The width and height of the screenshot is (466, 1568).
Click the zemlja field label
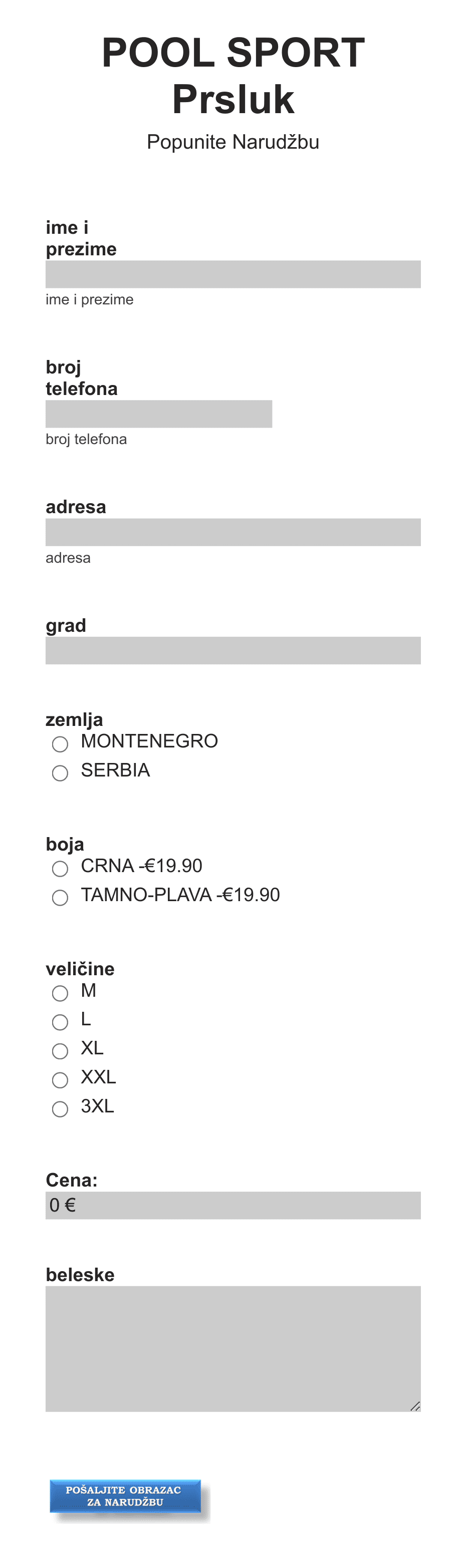(x=74, y=719)
